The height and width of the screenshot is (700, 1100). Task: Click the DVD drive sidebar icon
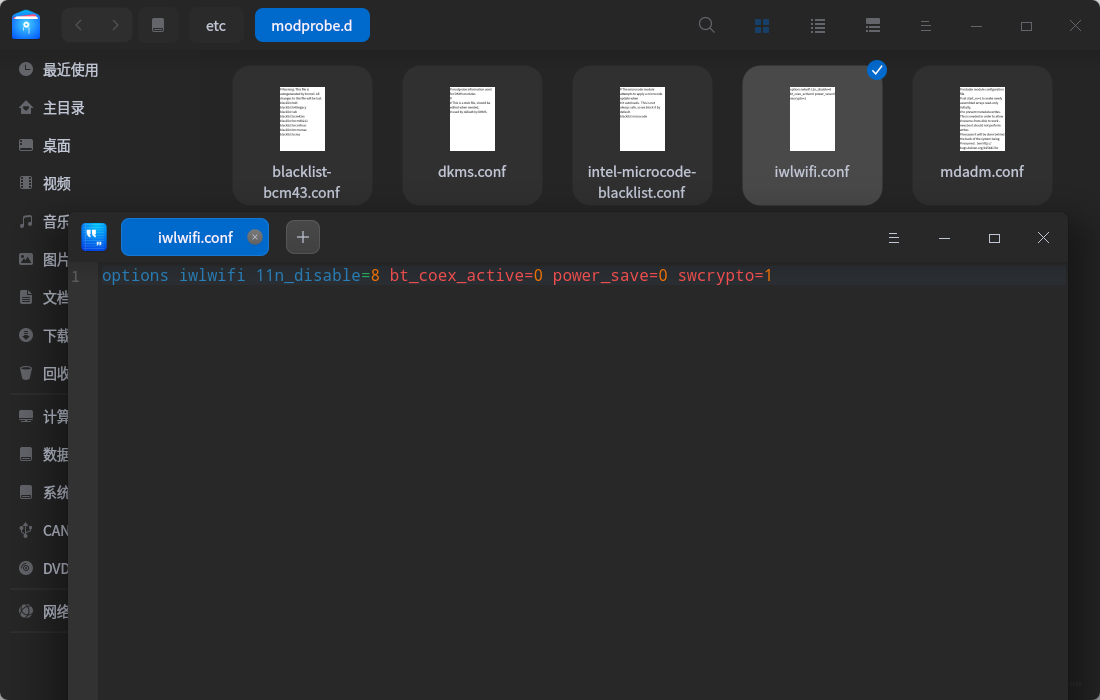pyautogui.click(x=26, y=568)
